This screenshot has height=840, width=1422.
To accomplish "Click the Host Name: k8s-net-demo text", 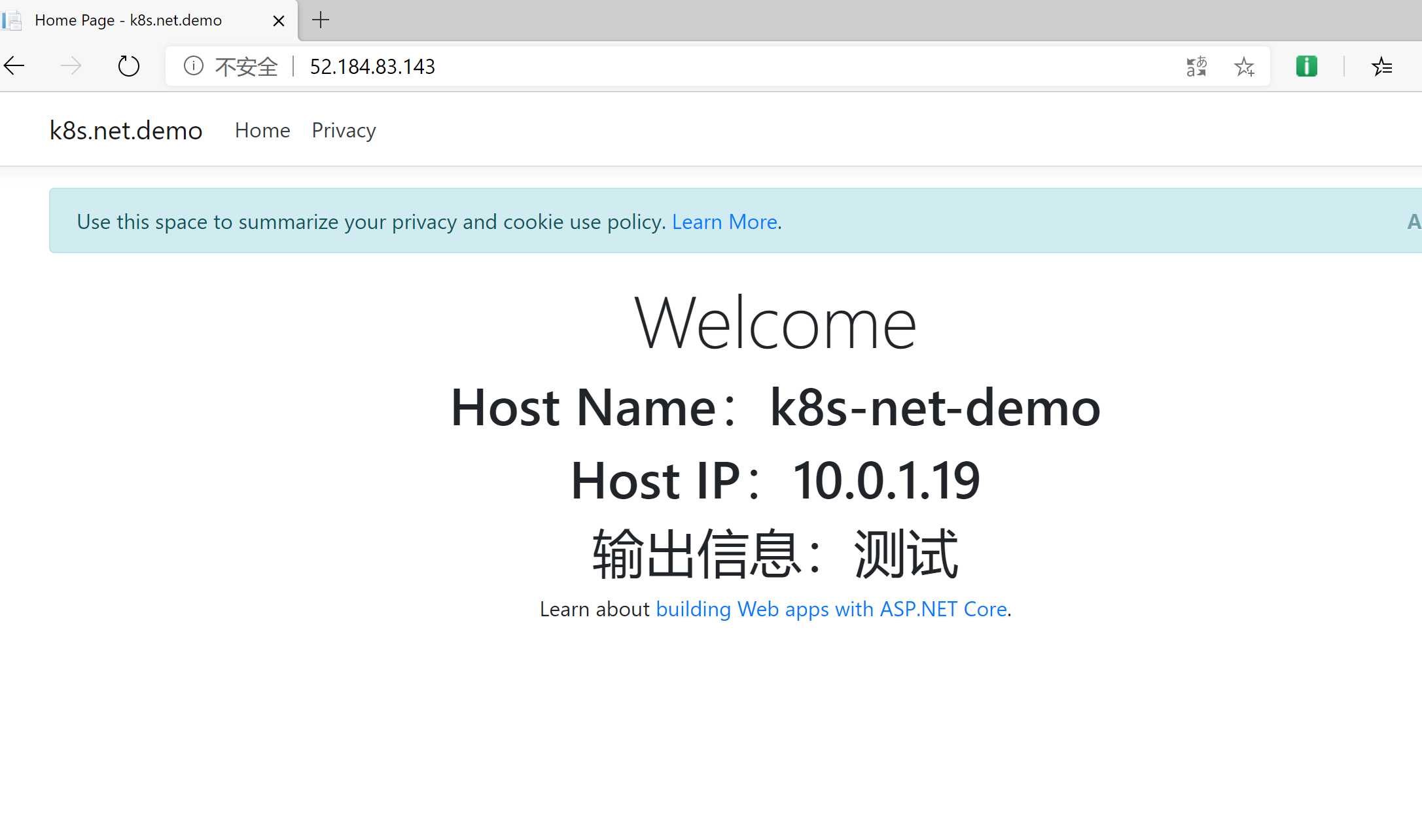I will click(775, 407).
